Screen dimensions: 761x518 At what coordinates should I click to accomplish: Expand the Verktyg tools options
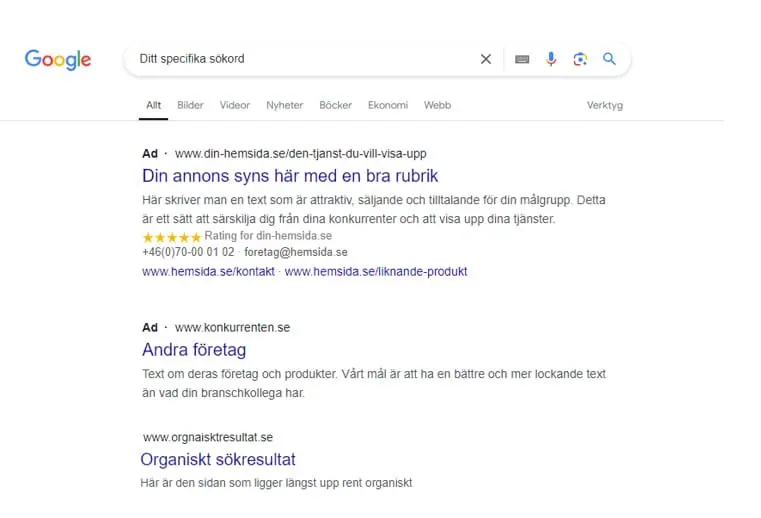click(x=605, y=105)
